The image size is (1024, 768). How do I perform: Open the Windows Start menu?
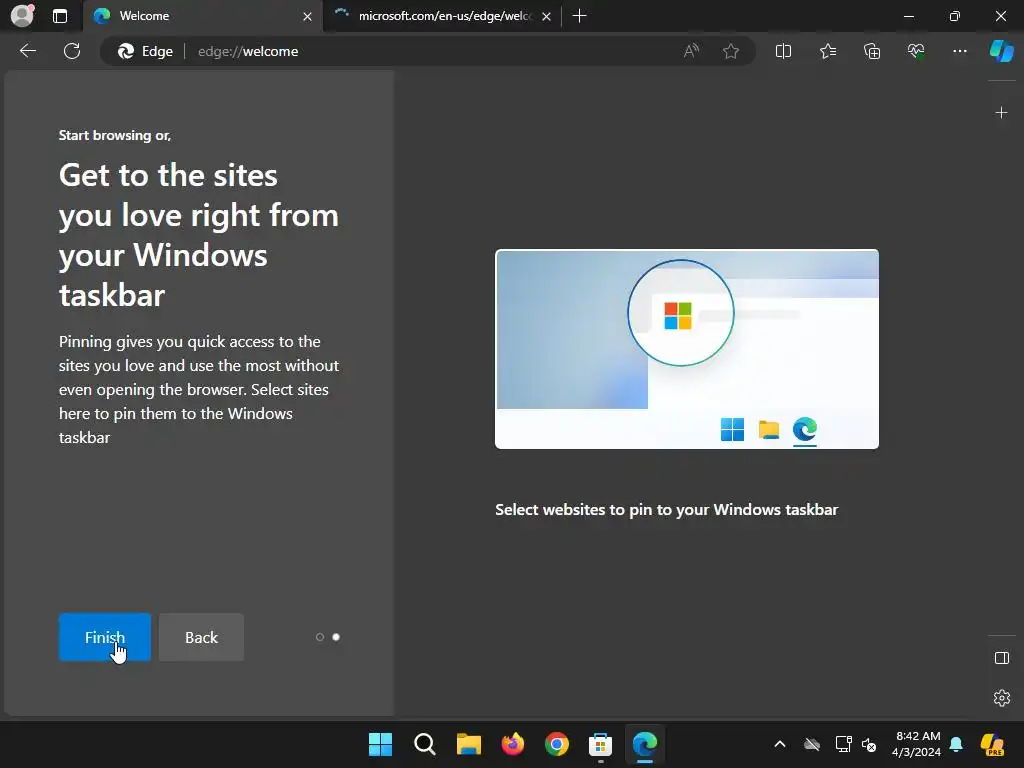point(380,744)
